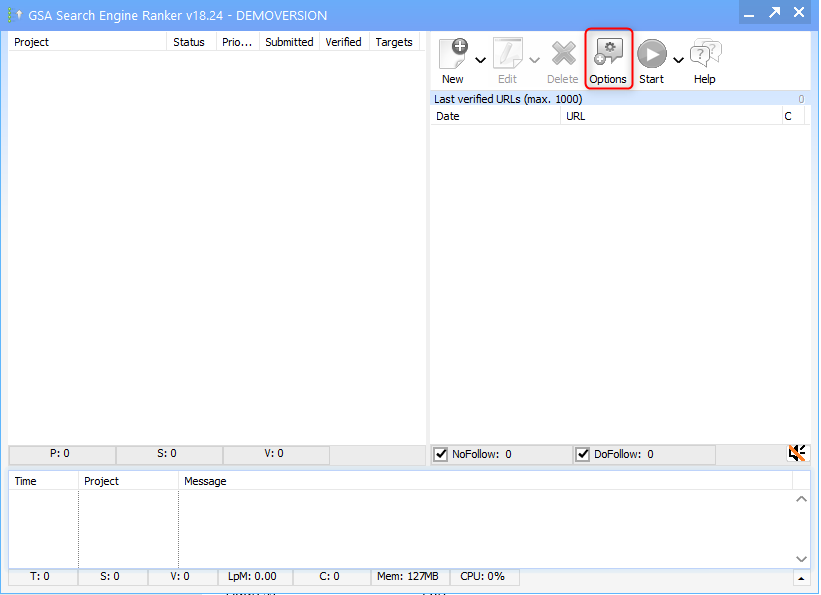Click the 'S: 0' cell beside 'P: 0'
821x595 pixels.
[167, 454]
